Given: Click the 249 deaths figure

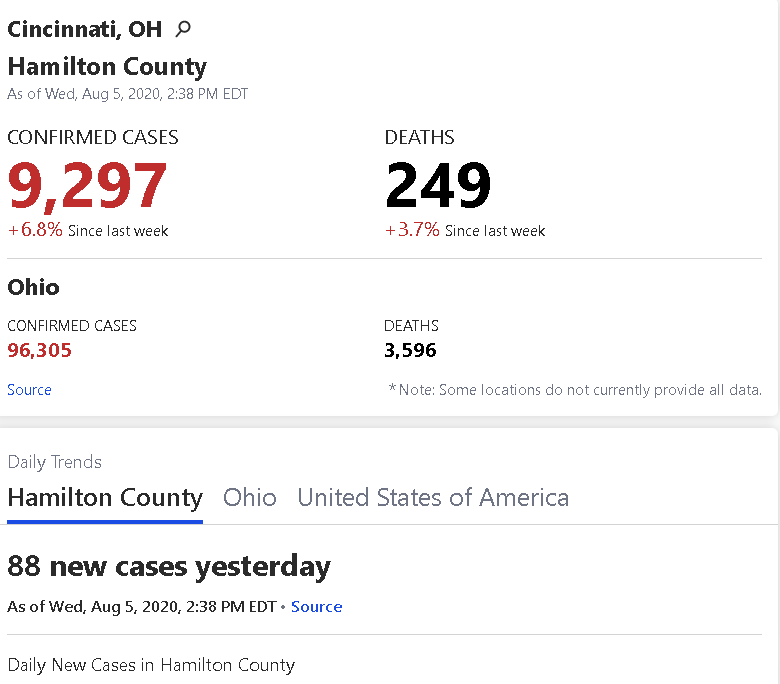Looking at the screenshot, I should click(x=438, y=185).
